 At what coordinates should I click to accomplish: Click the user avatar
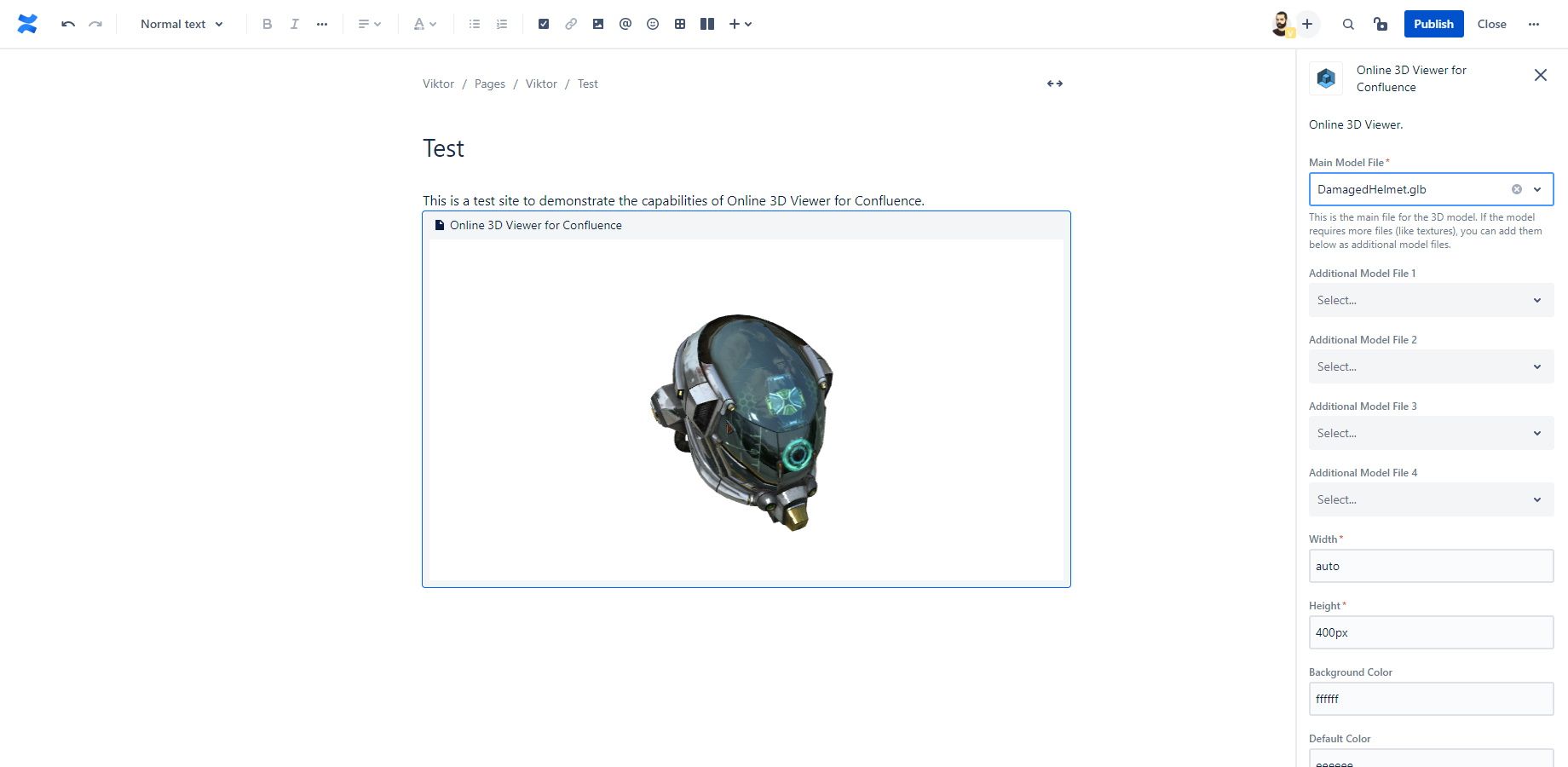pyautogui.click(x=1281, y=24)
